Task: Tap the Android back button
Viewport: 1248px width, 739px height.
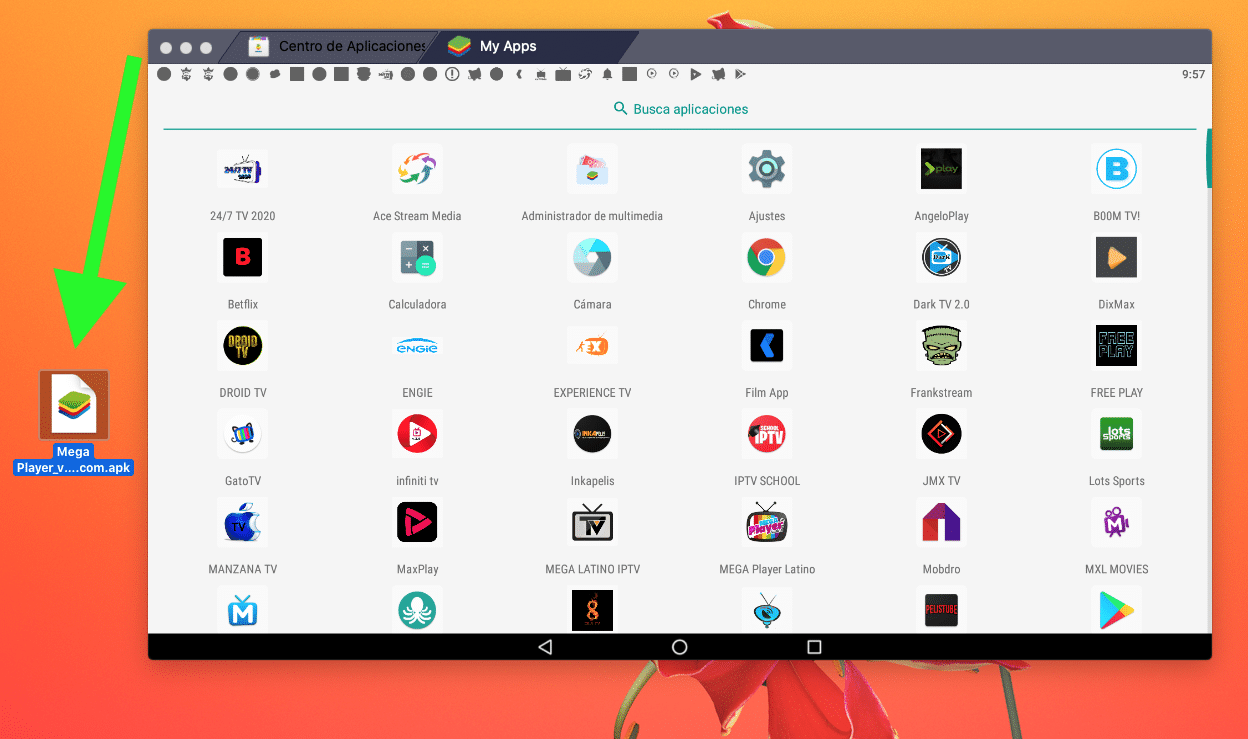Action: click(x=544, y=647)
